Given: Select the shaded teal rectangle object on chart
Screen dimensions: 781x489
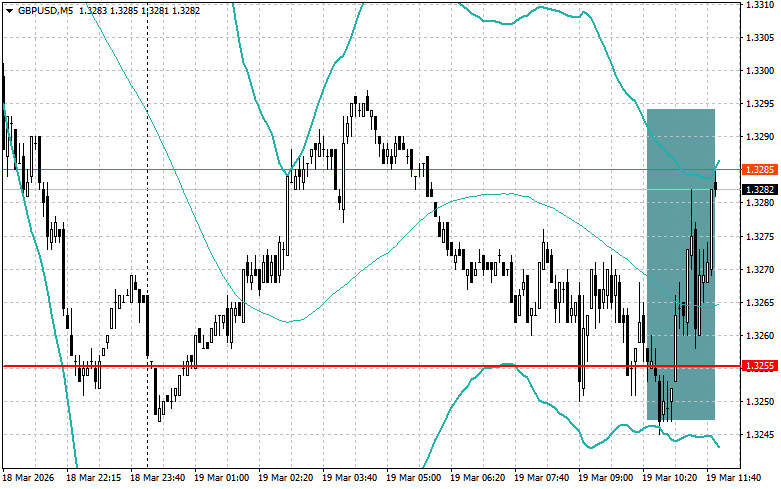Looking at the screenshot, I should (680, 264).
